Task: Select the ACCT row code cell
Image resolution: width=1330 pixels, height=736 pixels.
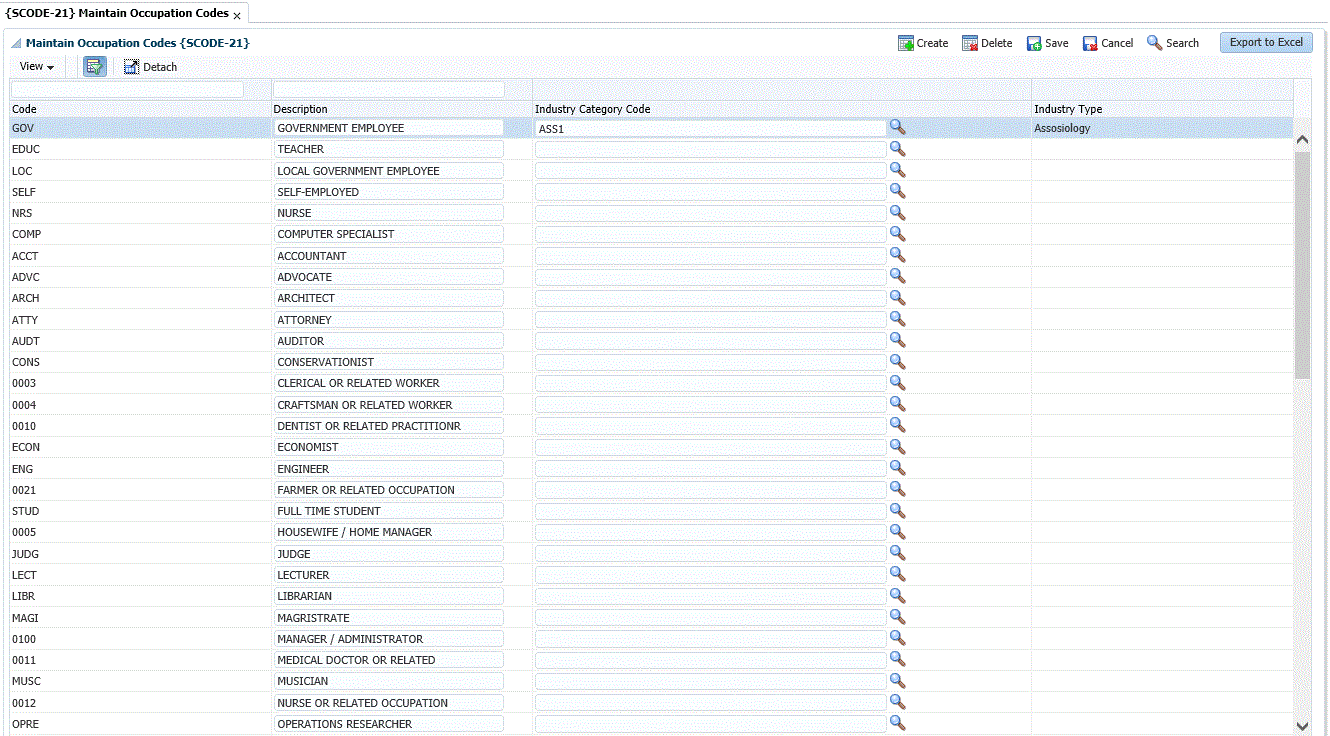Action: pyautogui.click(x=25, y=256)
